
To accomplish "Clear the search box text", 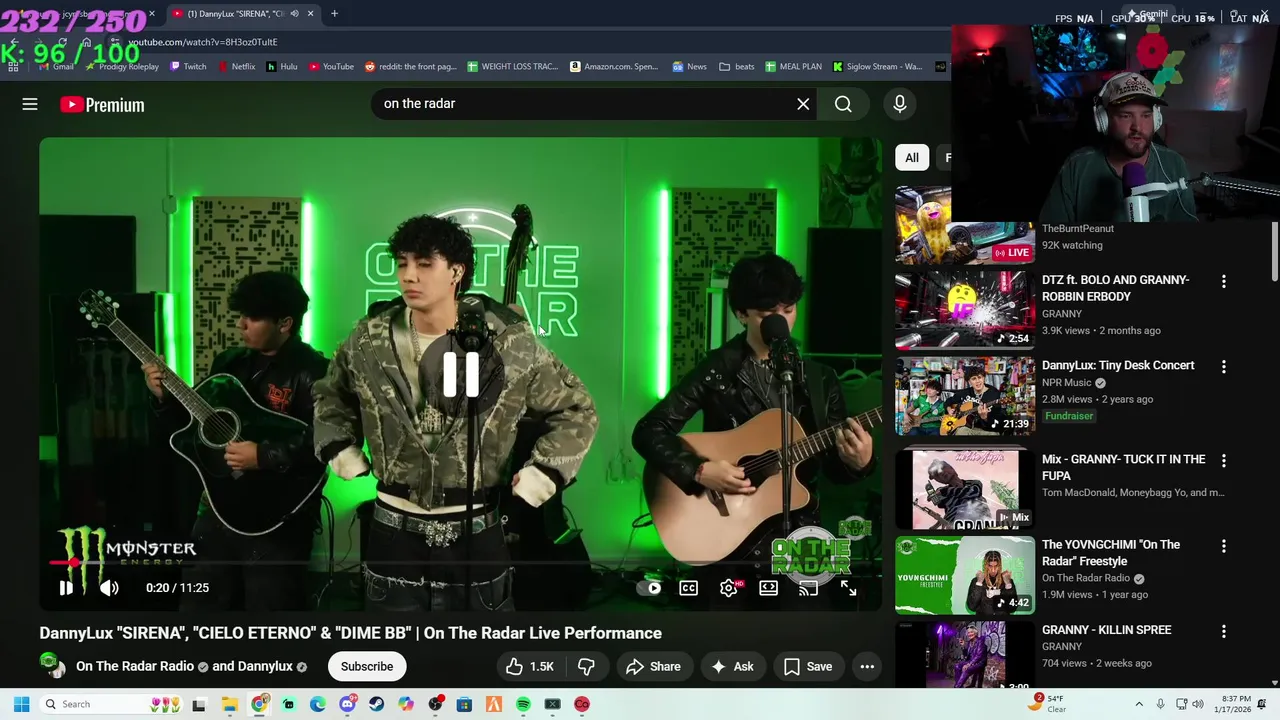I will pos(803,104).
